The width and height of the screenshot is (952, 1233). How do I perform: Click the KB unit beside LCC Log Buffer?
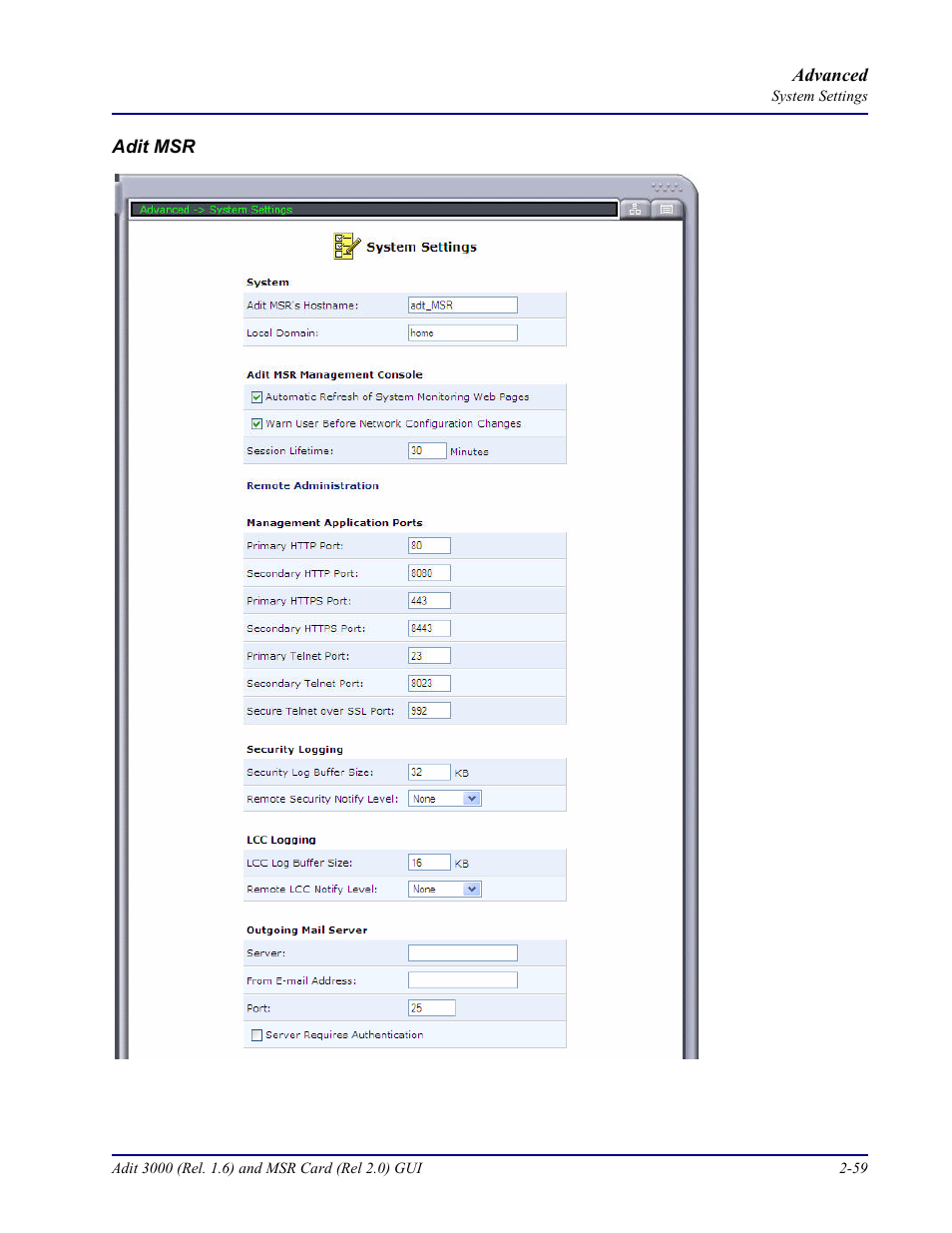coord(461,864)
